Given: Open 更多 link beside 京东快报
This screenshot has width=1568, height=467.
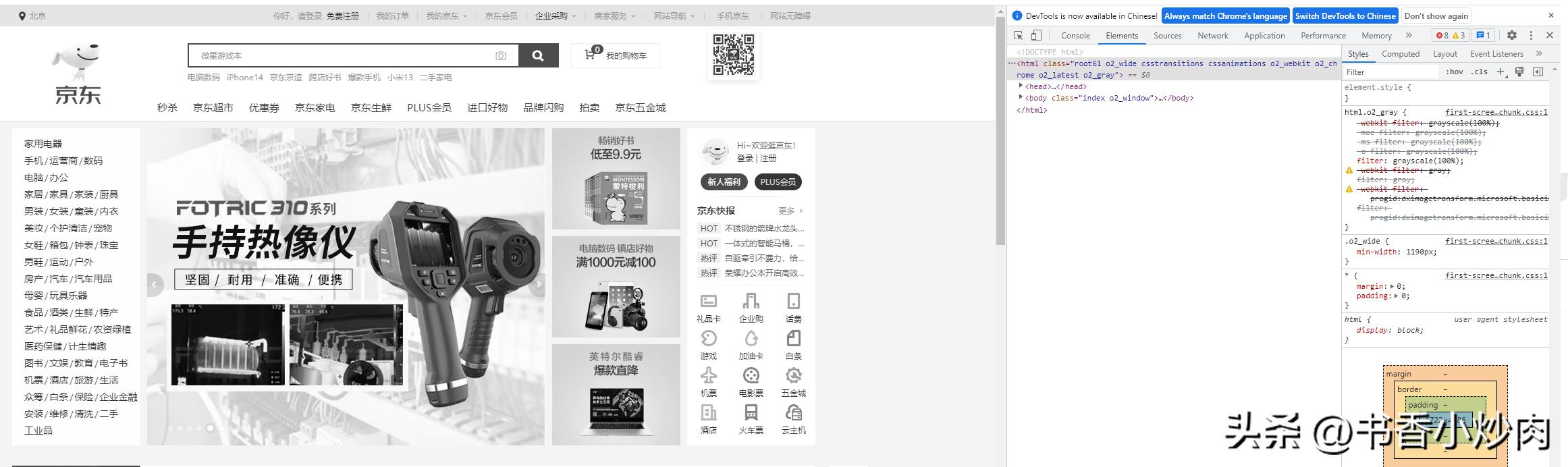Looking at the screenshot, I should [x=791, y=211].
